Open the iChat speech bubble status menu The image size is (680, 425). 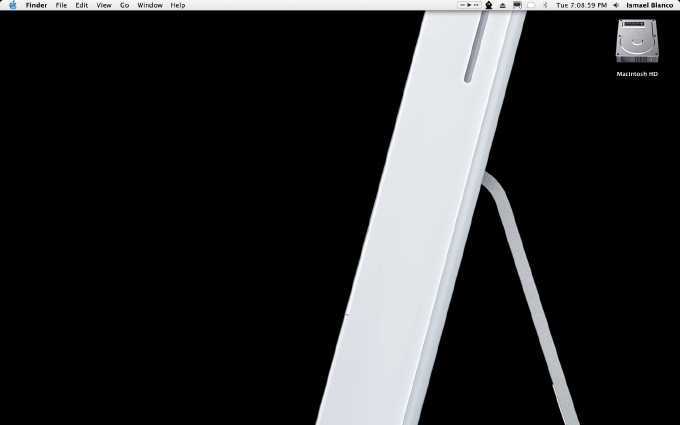(x=530, y=5)
